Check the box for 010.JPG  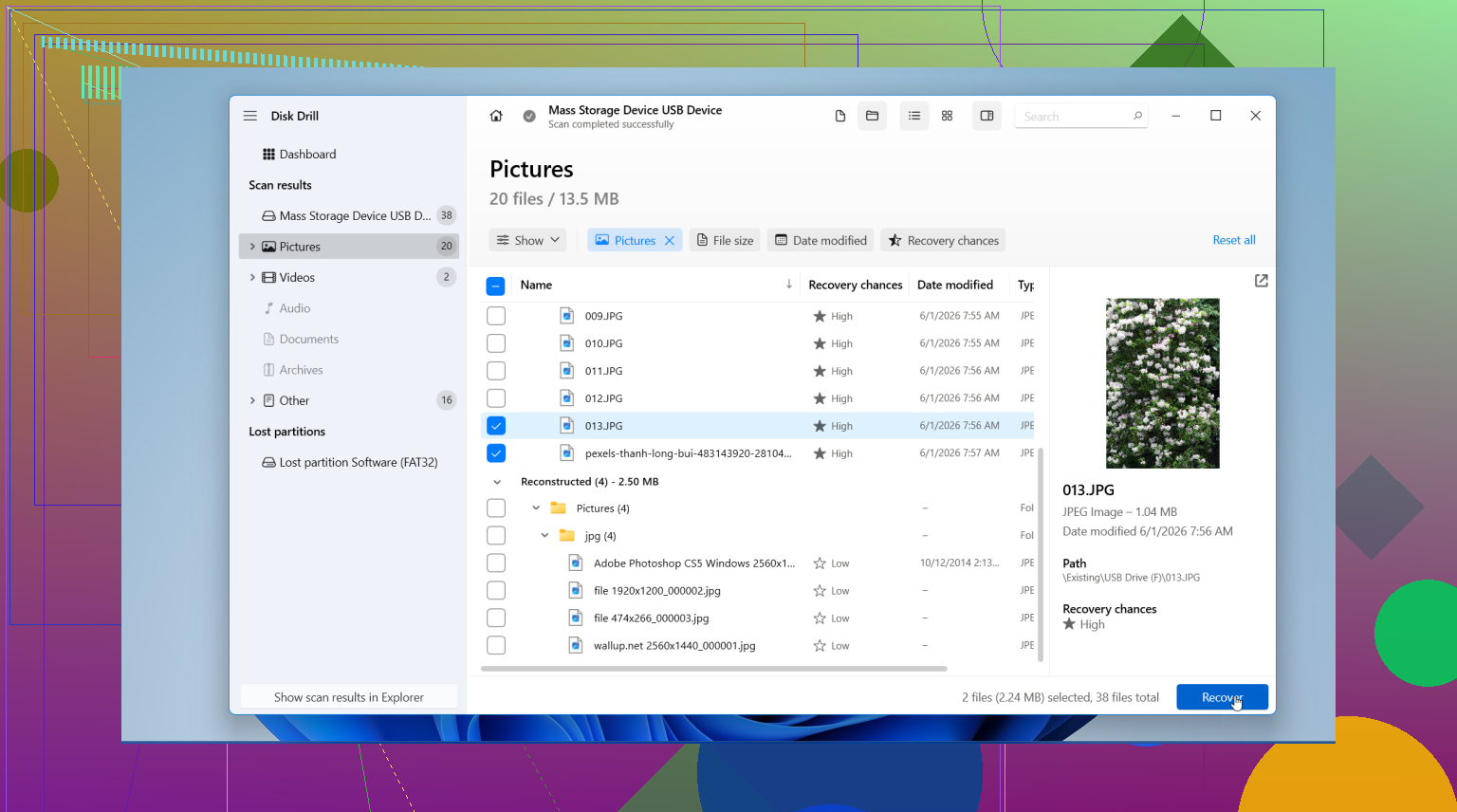[496, 343]
